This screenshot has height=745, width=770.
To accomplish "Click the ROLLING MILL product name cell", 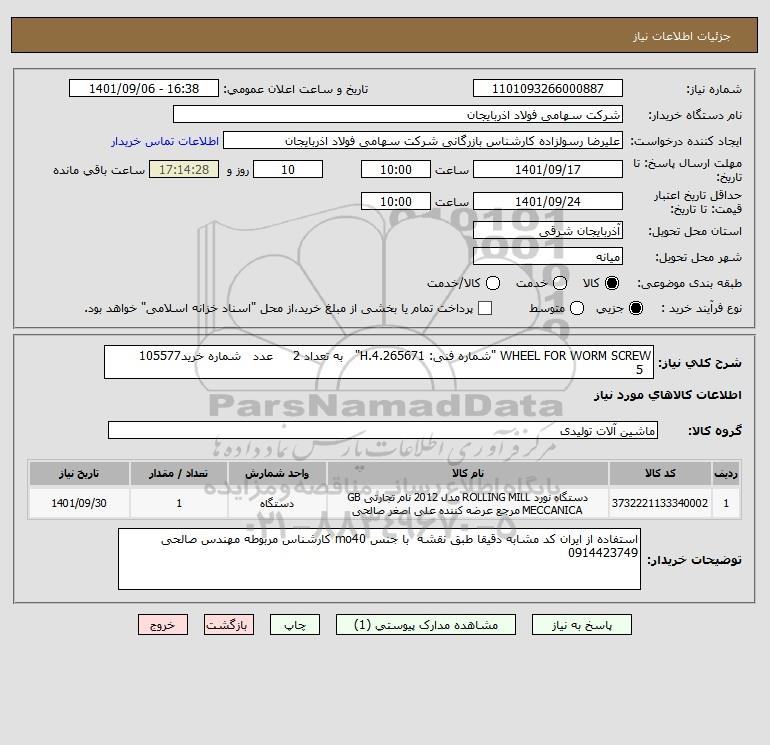I will [x=468, y=503].
